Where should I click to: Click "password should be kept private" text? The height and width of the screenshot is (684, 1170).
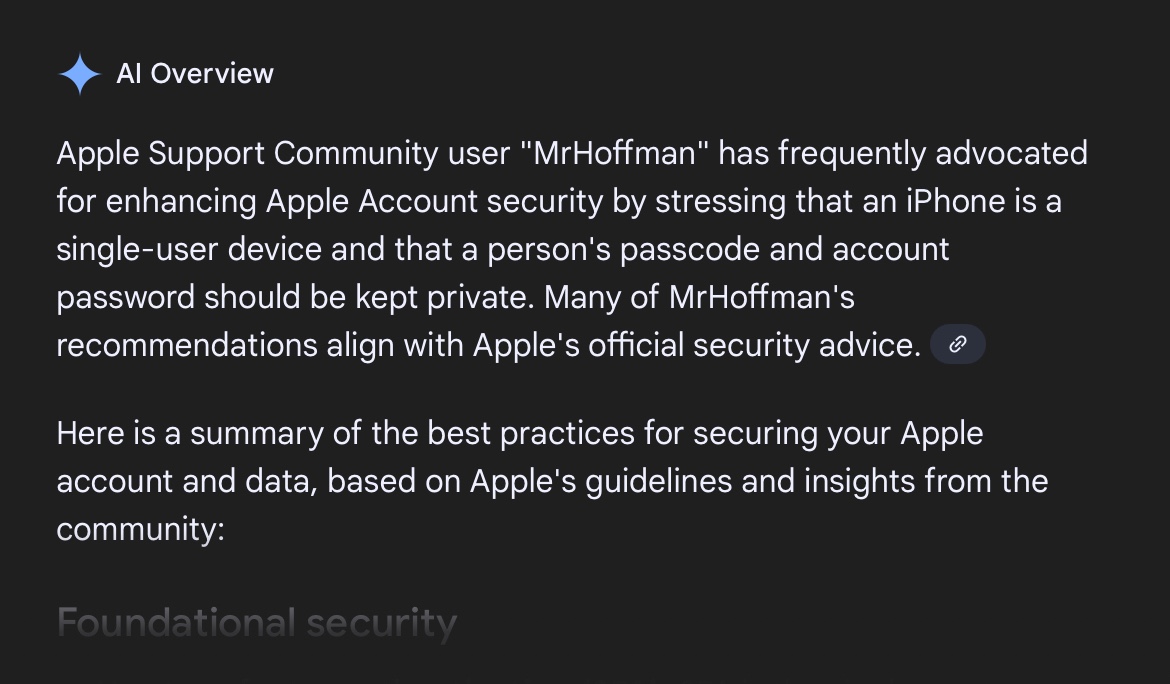coord(294,297)
